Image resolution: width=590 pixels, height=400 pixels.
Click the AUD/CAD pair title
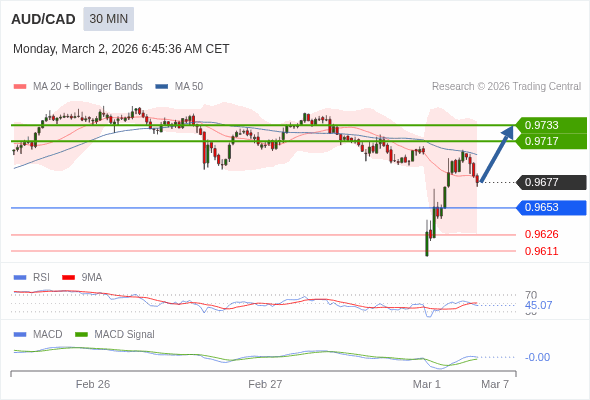[x=43, y=19]
